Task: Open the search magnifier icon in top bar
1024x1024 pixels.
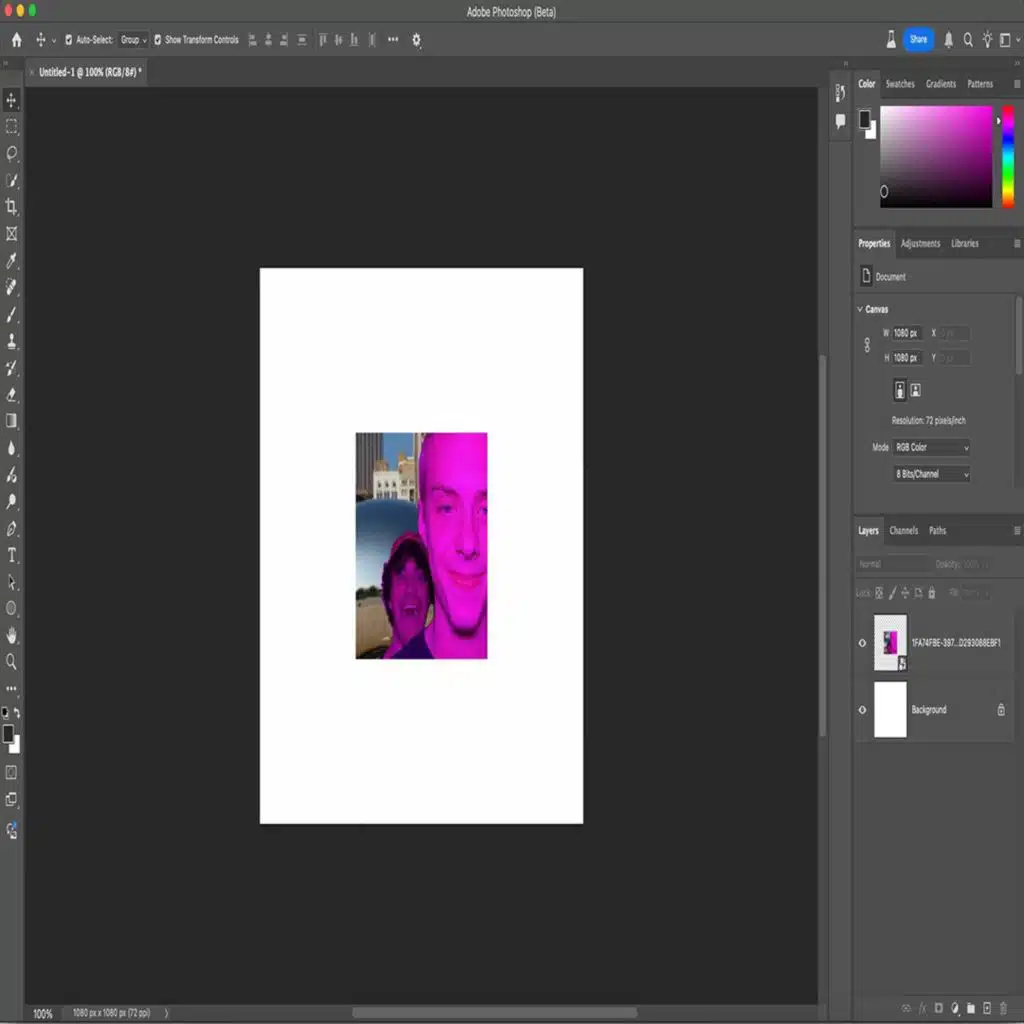Action: tap(967, 40)
